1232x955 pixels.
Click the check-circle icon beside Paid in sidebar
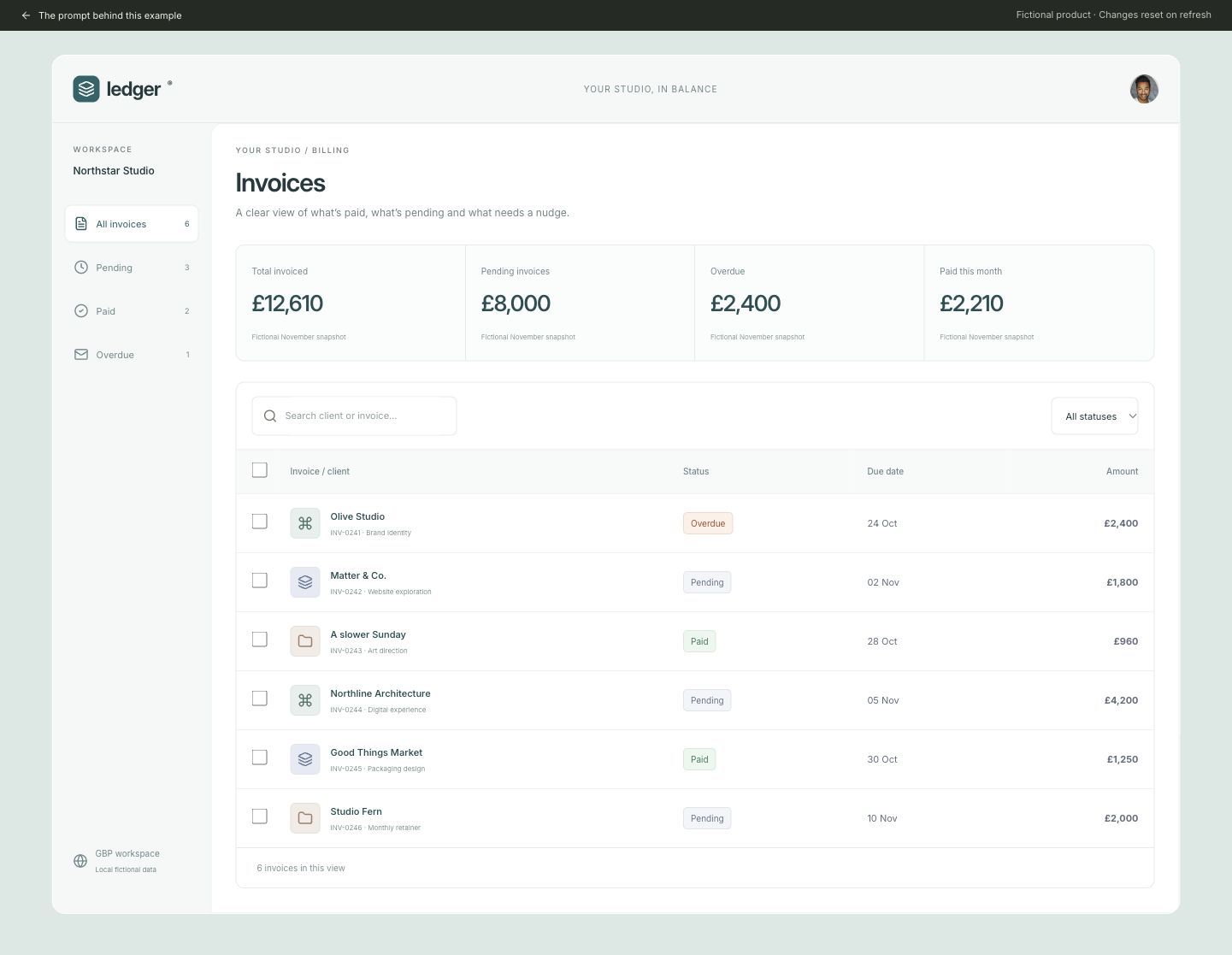(x=81, y=311)
